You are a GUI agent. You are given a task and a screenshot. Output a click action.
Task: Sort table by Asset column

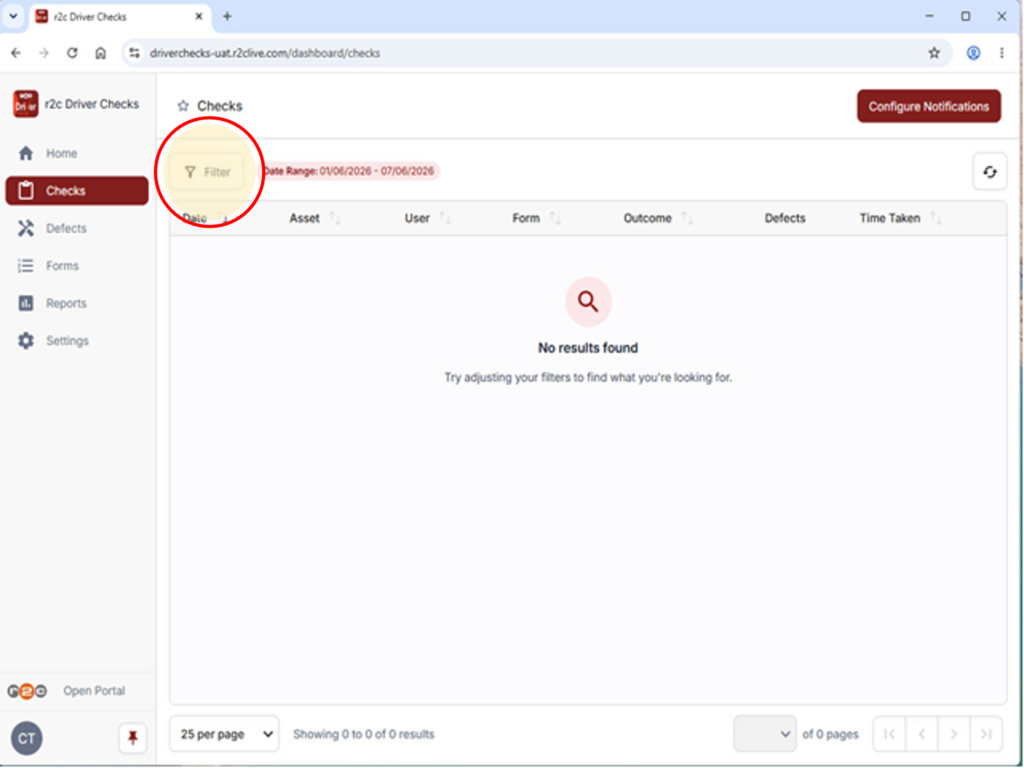[x=315, y=218]
